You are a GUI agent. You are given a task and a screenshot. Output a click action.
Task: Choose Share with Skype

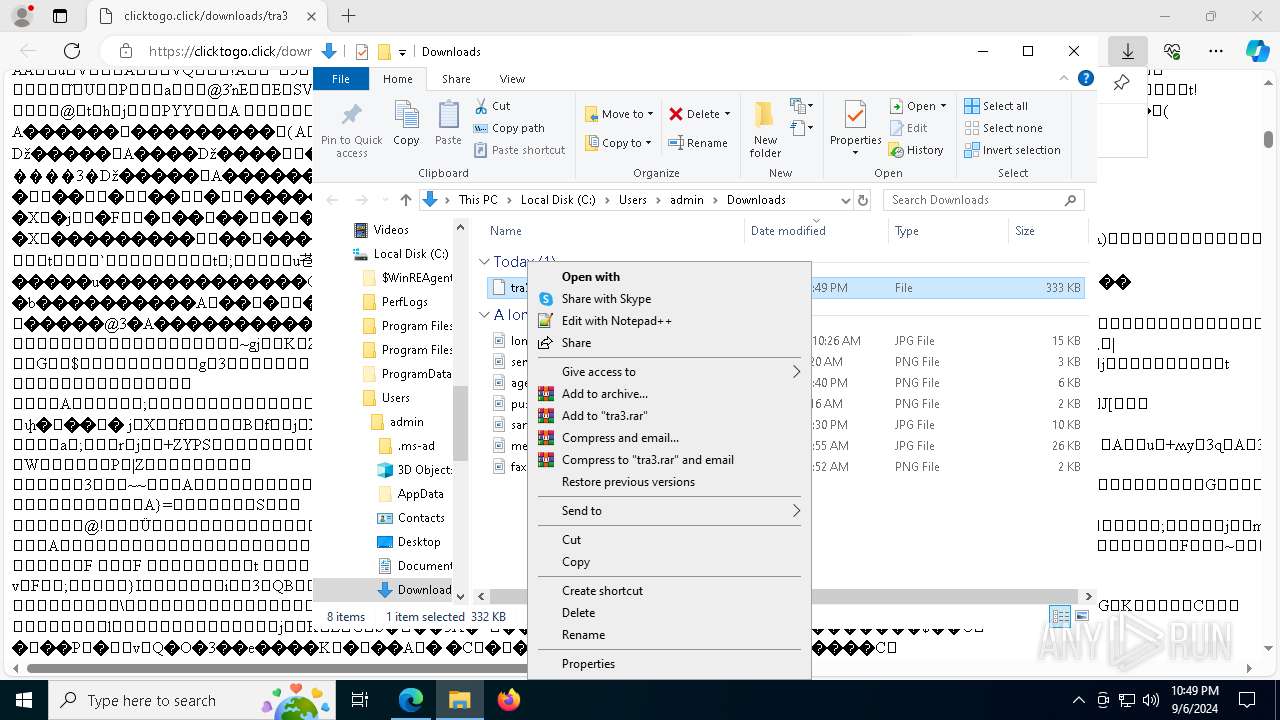click(669, 299)
